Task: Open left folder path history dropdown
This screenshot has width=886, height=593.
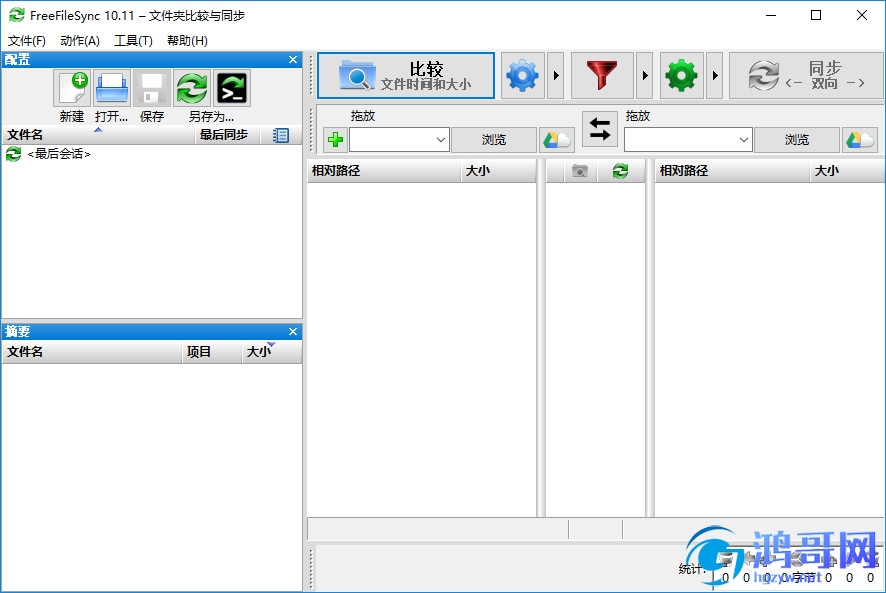Action: coord(441,140)
